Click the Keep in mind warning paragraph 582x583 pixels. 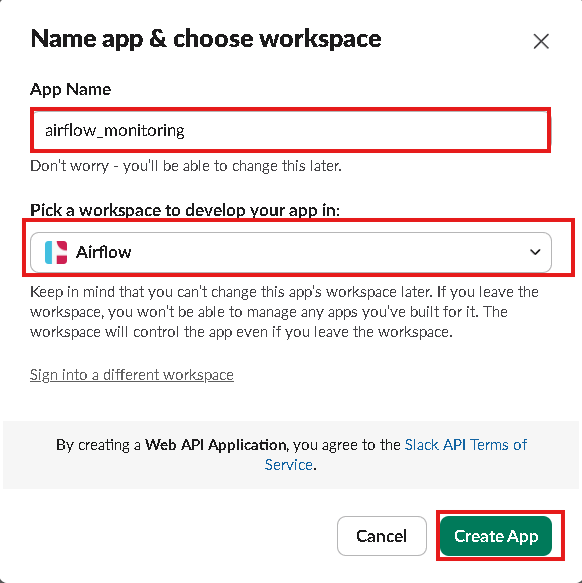284,312
